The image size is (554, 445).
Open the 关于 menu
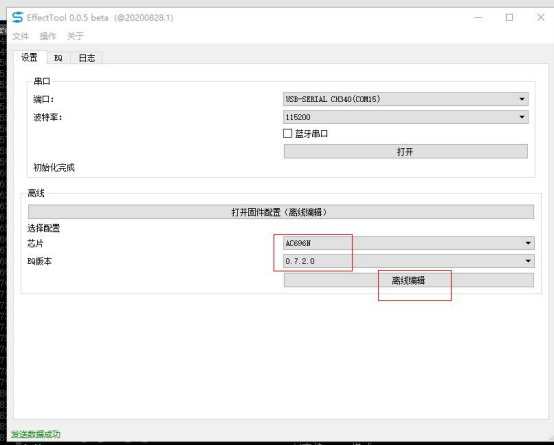[76, 36]
